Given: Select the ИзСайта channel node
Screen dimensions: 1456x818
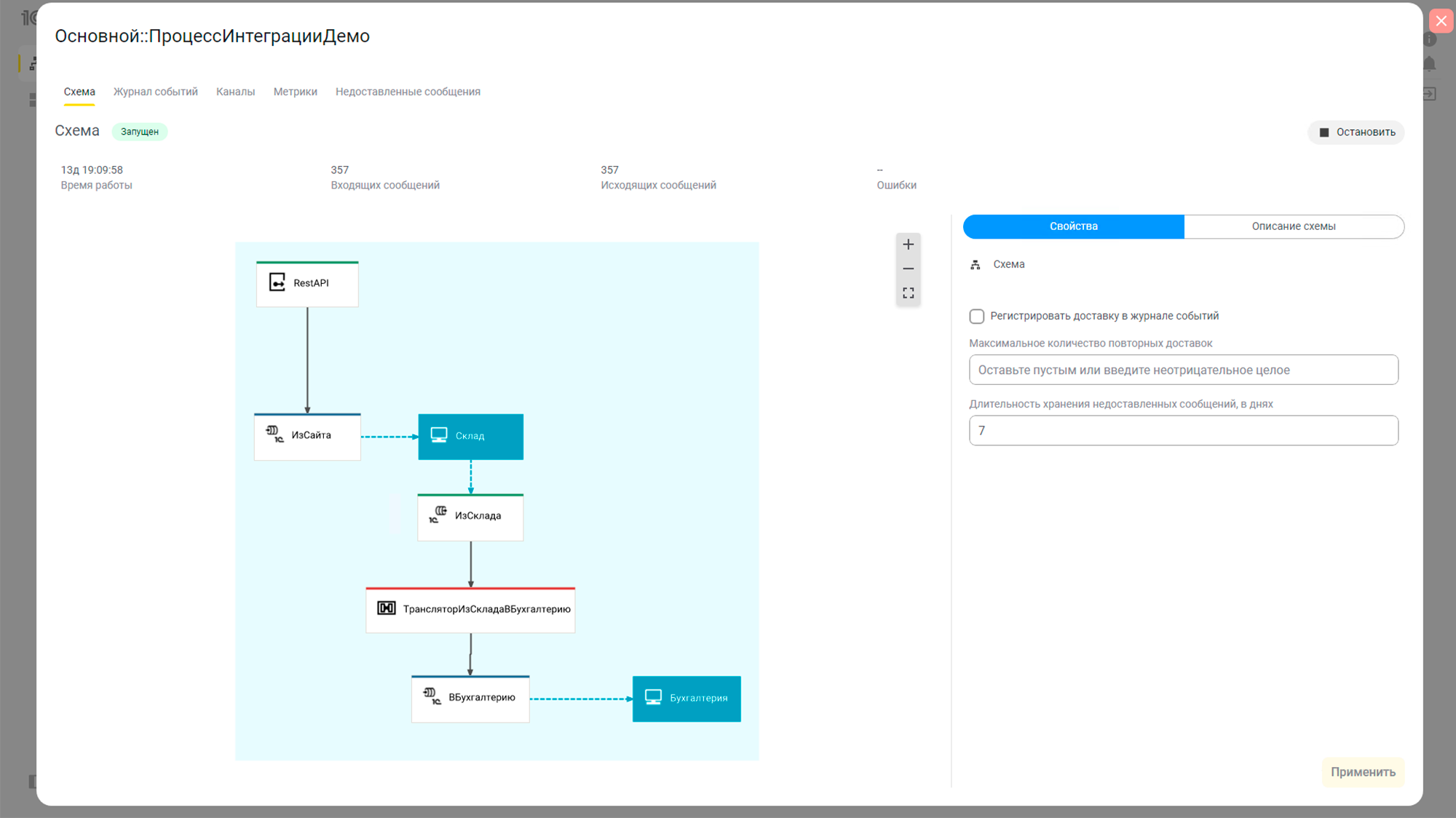Looking at the screenshot, I should click(x=307, y=436).
